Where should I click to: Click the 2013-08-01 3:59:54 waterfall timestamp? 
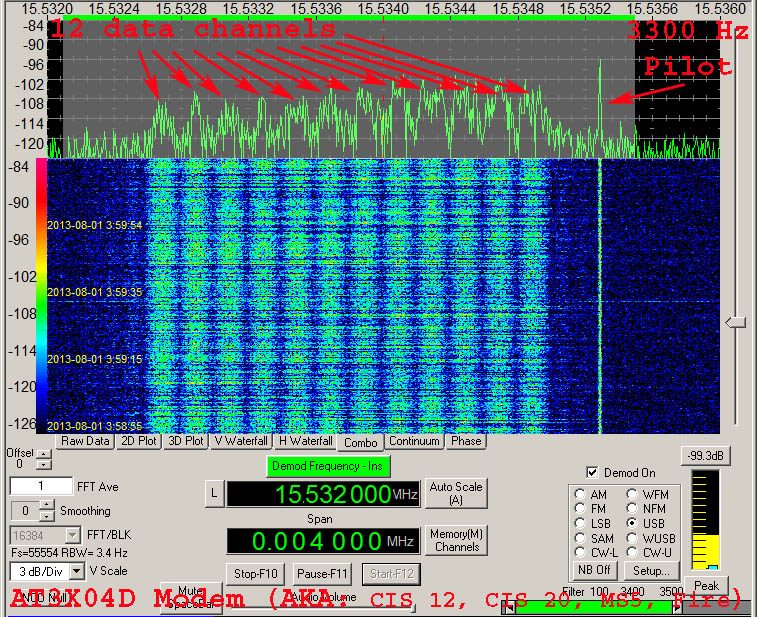point(95,225)
